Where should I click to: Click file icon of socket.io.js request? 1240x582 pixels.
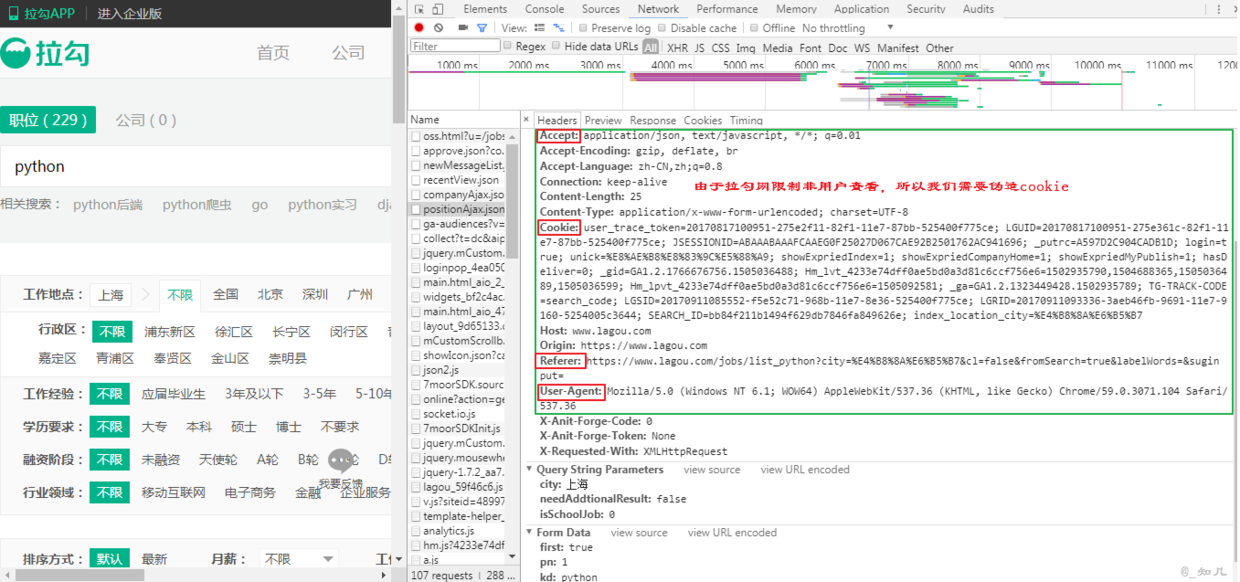[417, 414]
